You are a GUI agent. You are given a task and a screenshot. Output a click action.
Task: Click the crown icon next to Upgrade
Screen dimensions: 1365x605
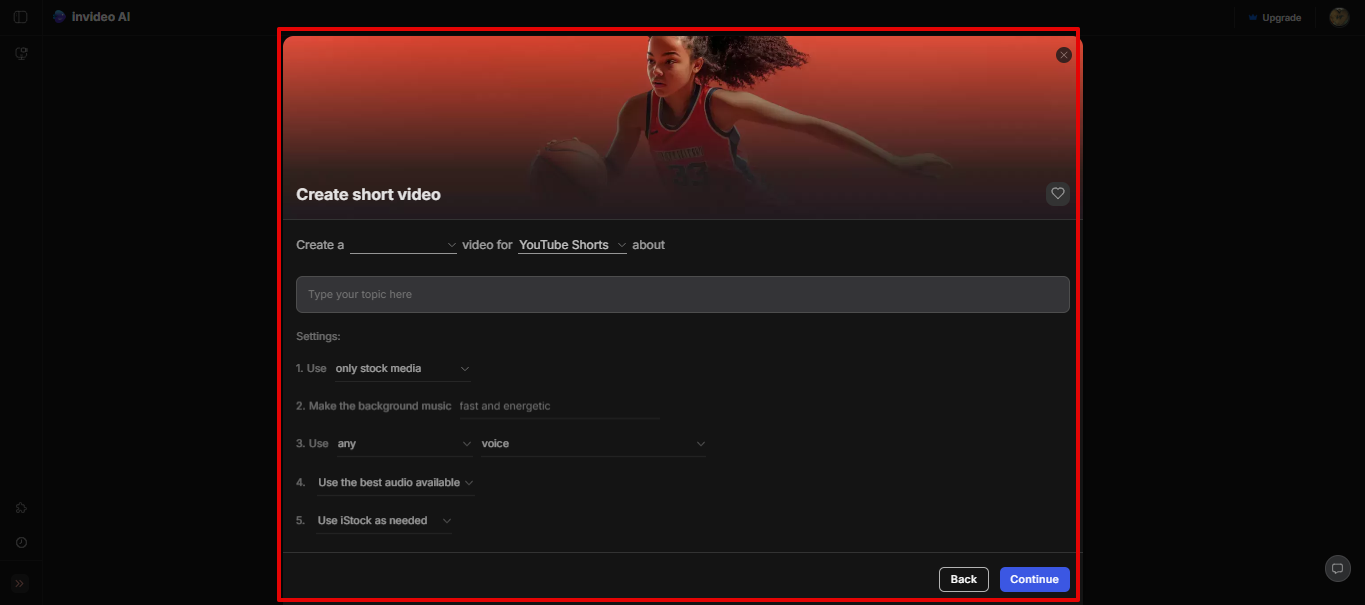(1252, 17)
